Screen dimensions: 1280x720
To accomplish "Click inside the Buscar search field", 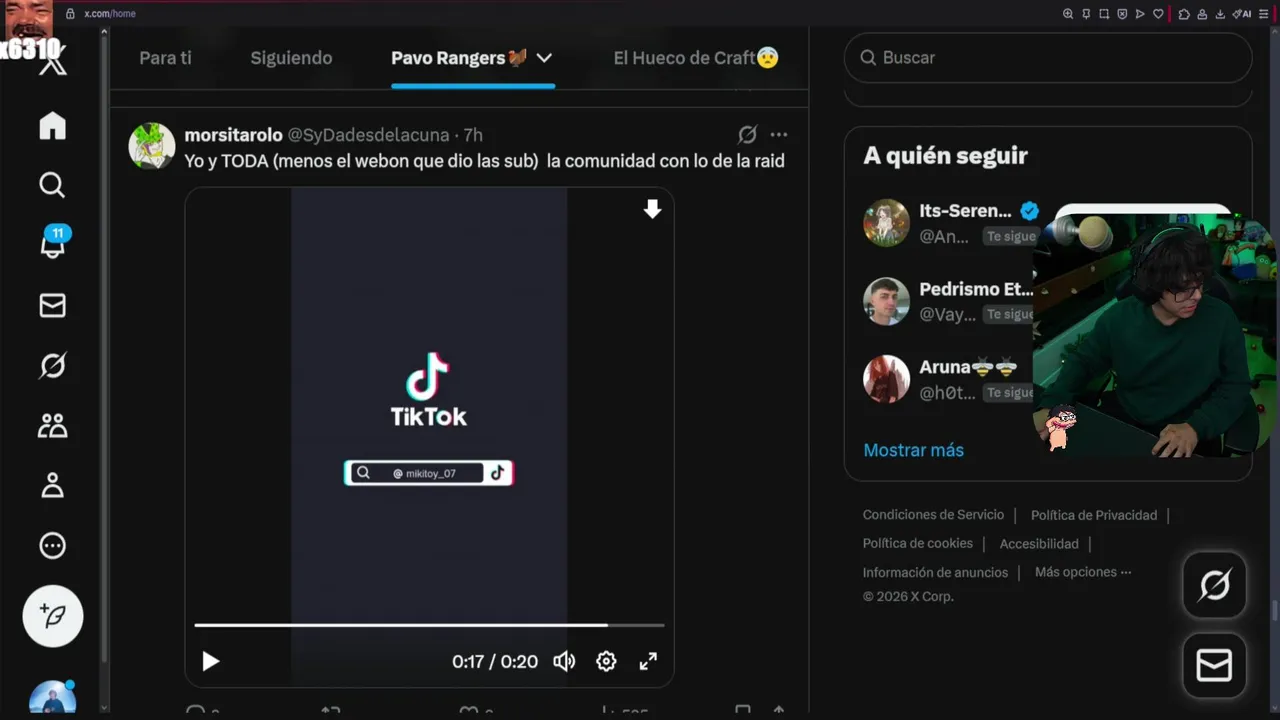I will (1048, 58).
